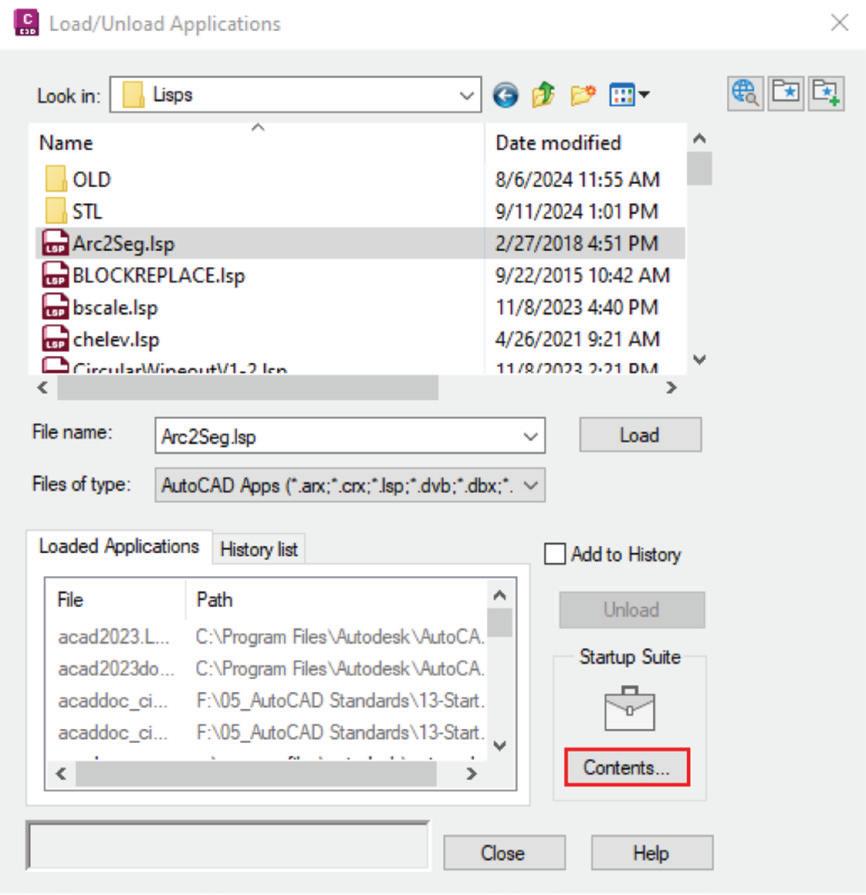
Task: Click the chelev.lsp file icon
Action: coord(55,339)
